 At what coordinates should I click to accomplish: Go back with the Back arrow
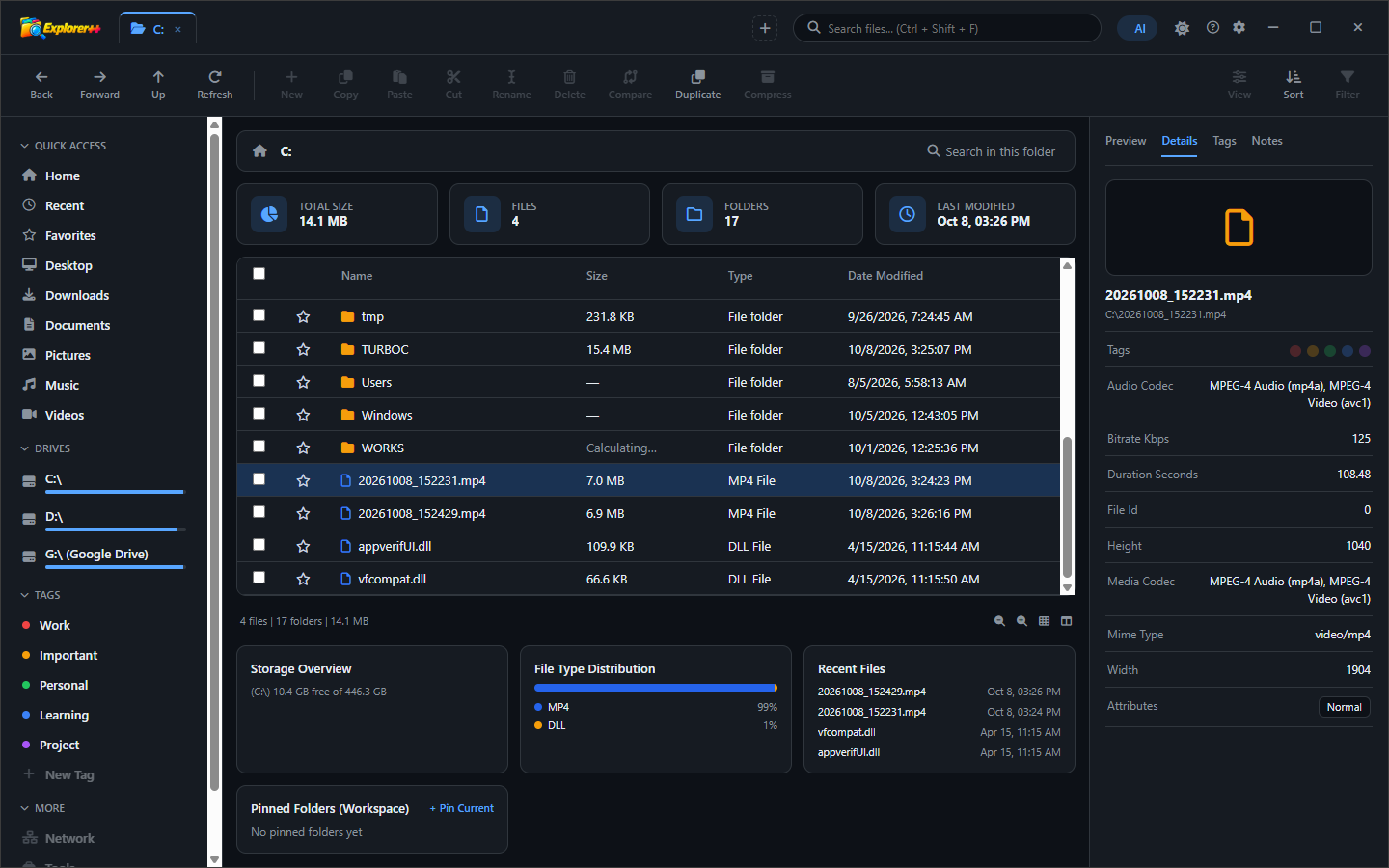tap(41, 85)
